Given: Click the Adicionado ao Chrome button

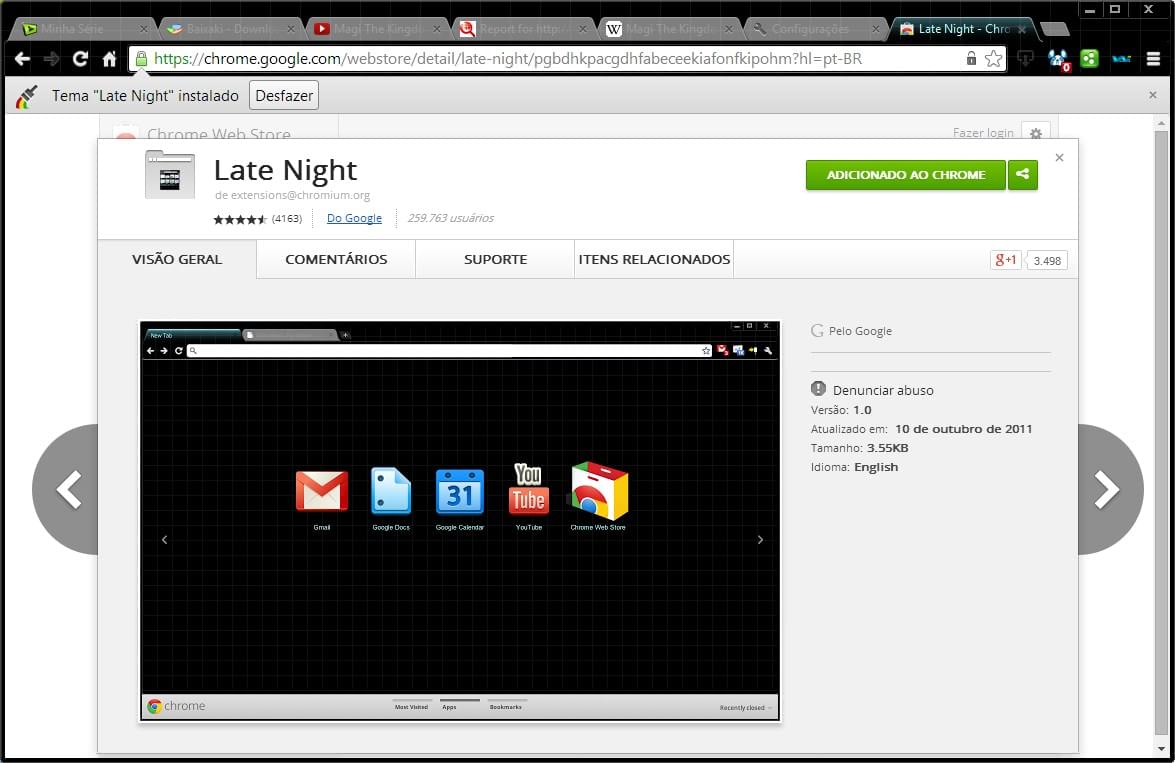Looking at the screenshot, I should 905,175.
